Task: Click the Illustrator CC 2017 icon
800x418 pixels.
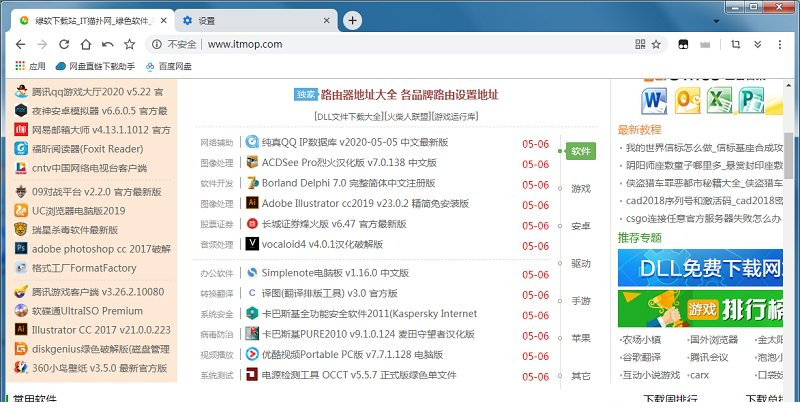Action: [21, 329]
